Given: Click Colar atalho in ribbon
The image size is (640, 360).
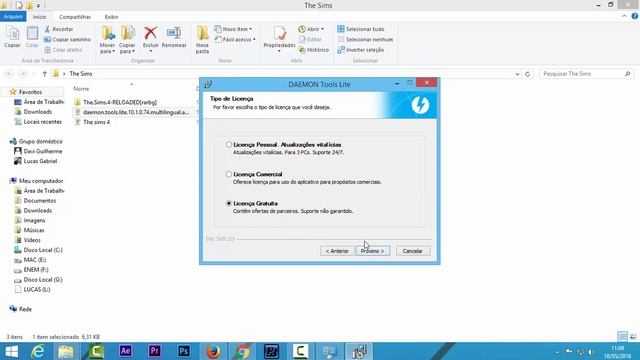Looking at the screenshot, I should (63, 50).
